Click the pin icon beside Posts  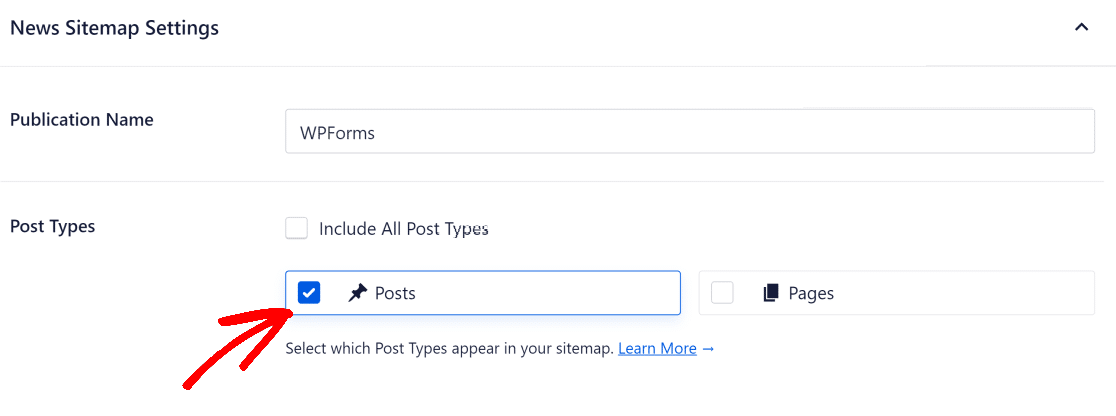coord(357,293)
